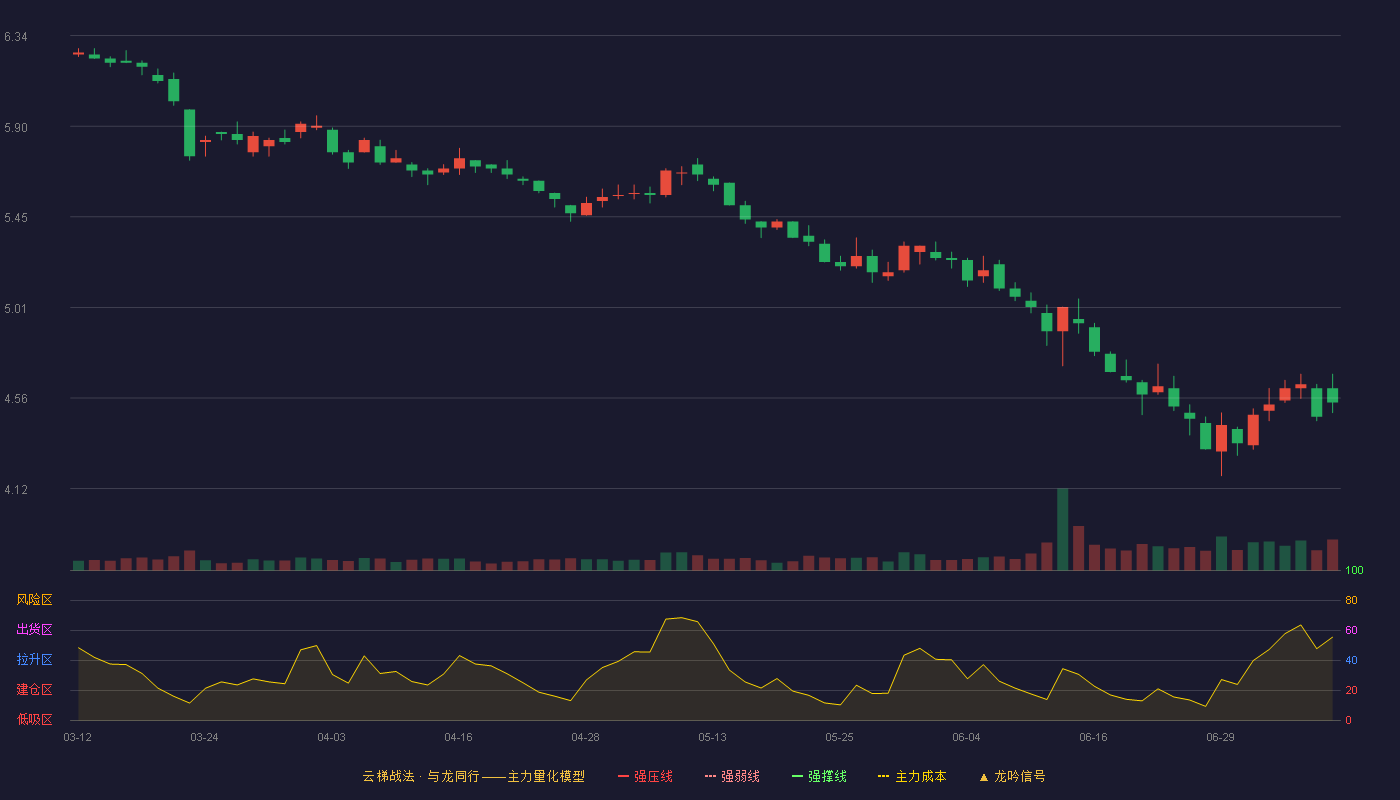Image resolution: width=1400 pixels, height=800 pixels.
Task: Click the 04-03 date label
Action: 331,737
